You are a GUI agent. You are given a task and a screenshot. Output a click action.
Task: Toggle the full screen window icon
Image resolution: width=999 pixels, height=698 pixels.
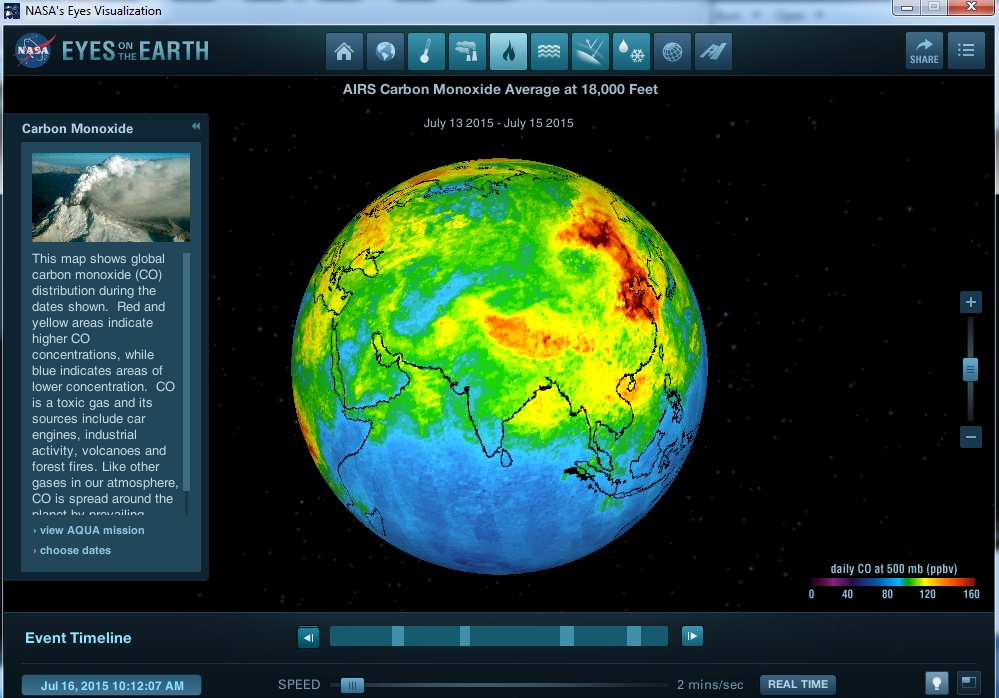coord(969,683)
